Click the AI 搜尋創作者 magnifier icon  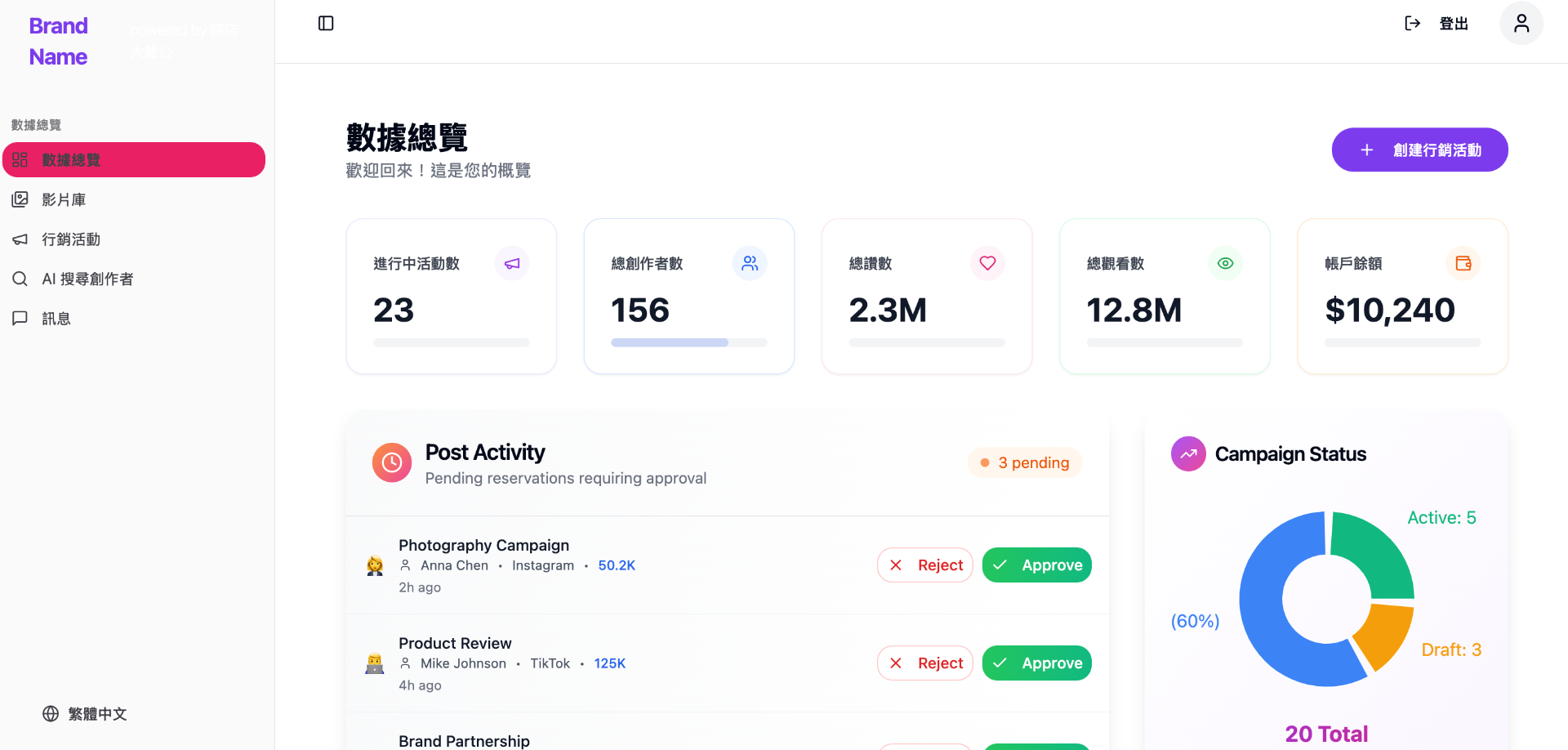pyautogui.click(x=20, y=279)
